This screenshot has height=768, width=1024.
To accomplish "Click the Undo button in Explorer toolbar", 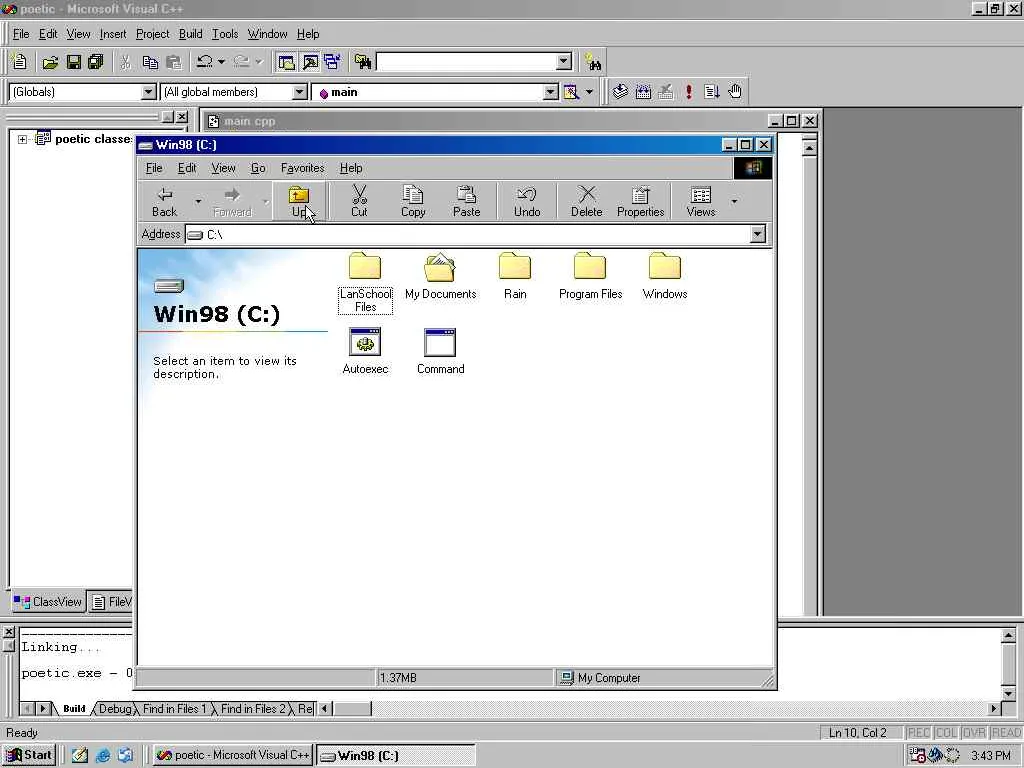I will (526, 201).
